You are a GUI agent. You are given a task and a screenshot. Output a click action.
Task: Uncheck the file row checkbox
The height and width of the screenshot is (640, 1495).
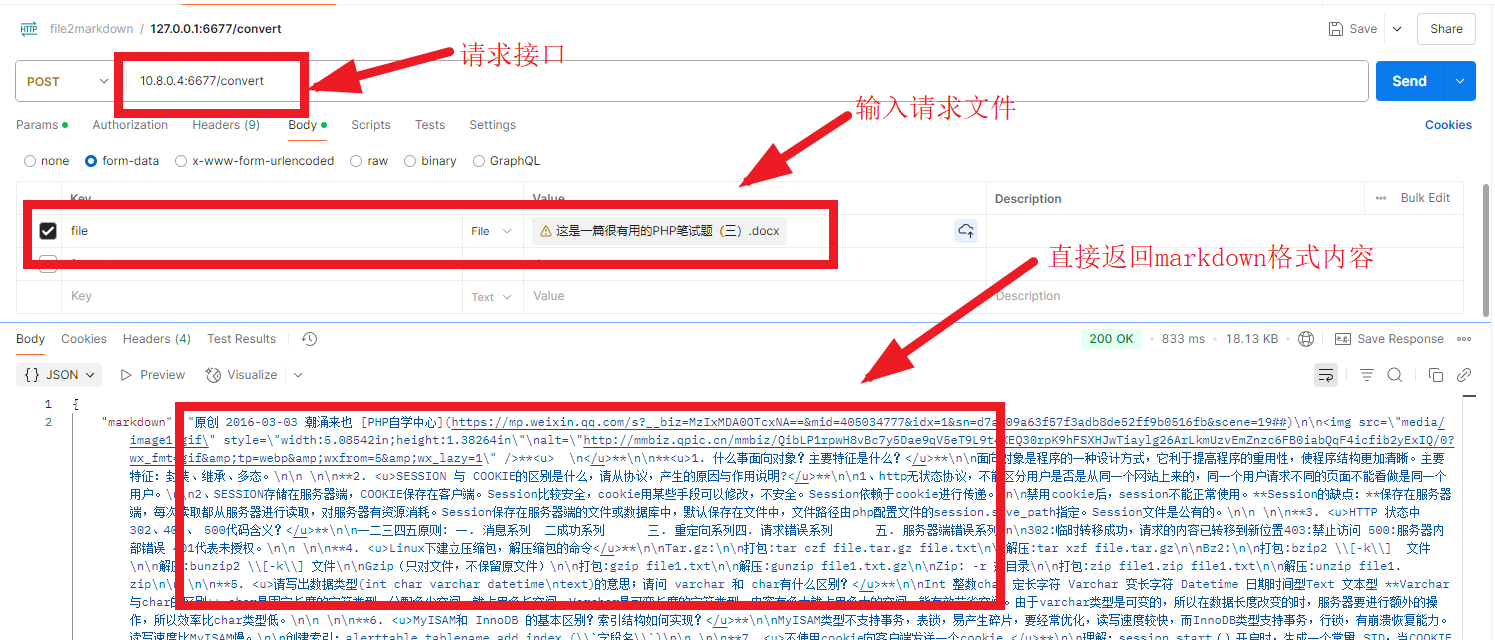tap(47, 231)
